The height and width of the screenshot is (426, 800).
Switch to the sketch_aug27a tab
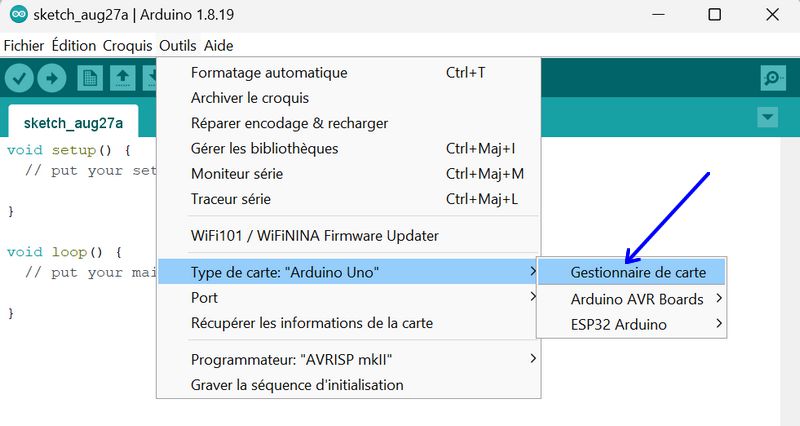pyautogui.click(x=73, y=122)
